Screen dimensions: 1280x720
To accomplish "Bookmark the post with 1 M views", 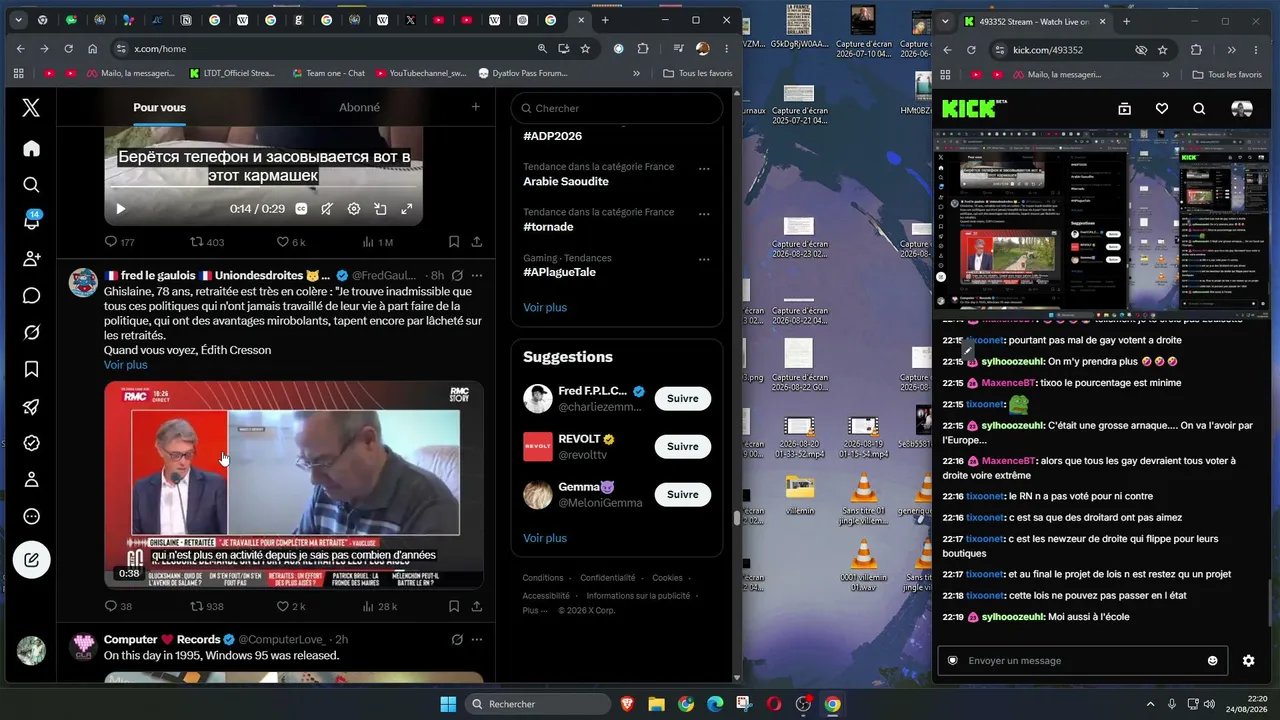I will point(454,242).
